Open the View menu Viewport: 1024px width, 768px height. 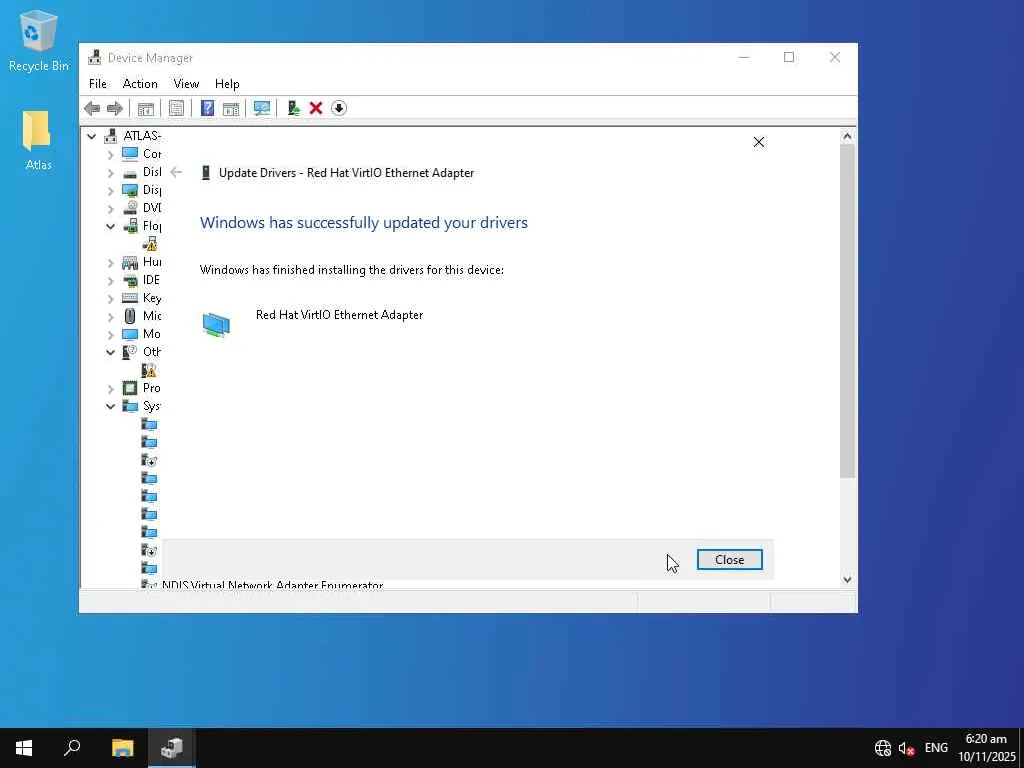[x=186, y=84]
